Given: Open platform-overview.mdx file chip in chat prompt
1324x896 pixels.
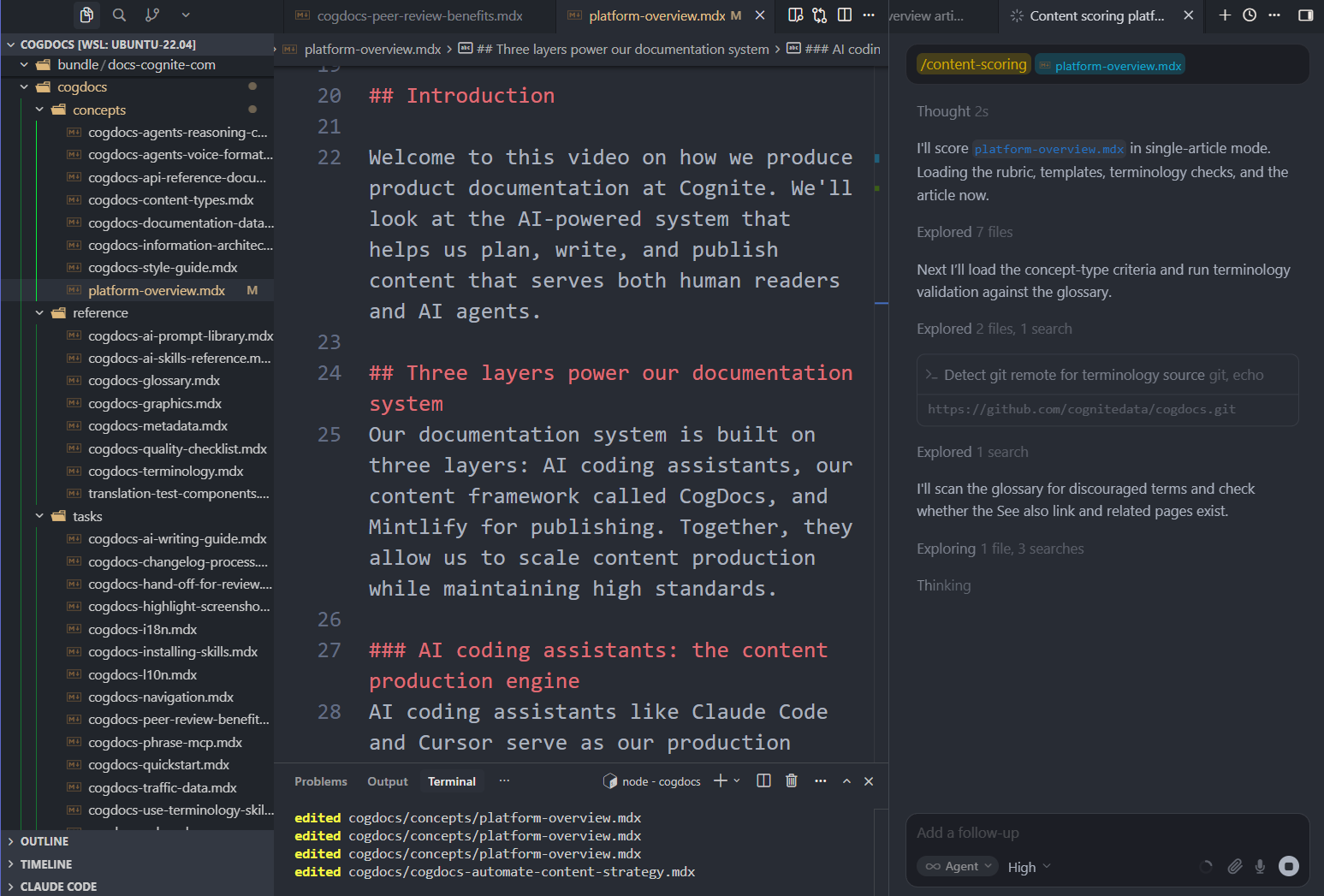Looking at the screenshot, I should pos(1110,65).
